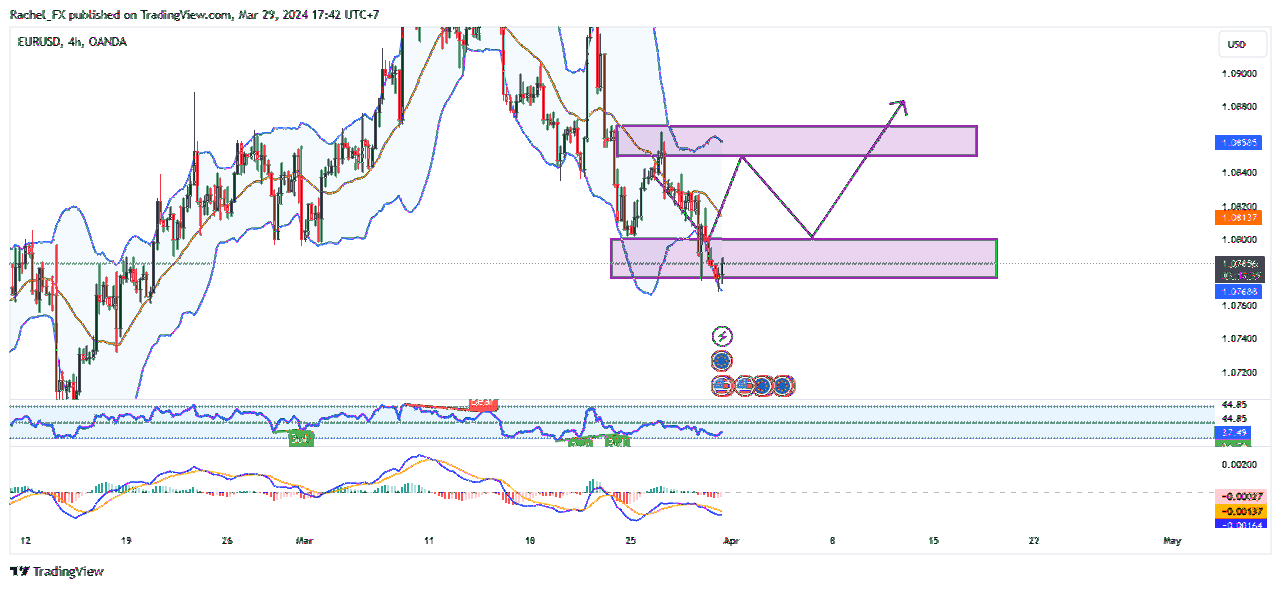Click the Rachel_FX published header text

(193, 13)
